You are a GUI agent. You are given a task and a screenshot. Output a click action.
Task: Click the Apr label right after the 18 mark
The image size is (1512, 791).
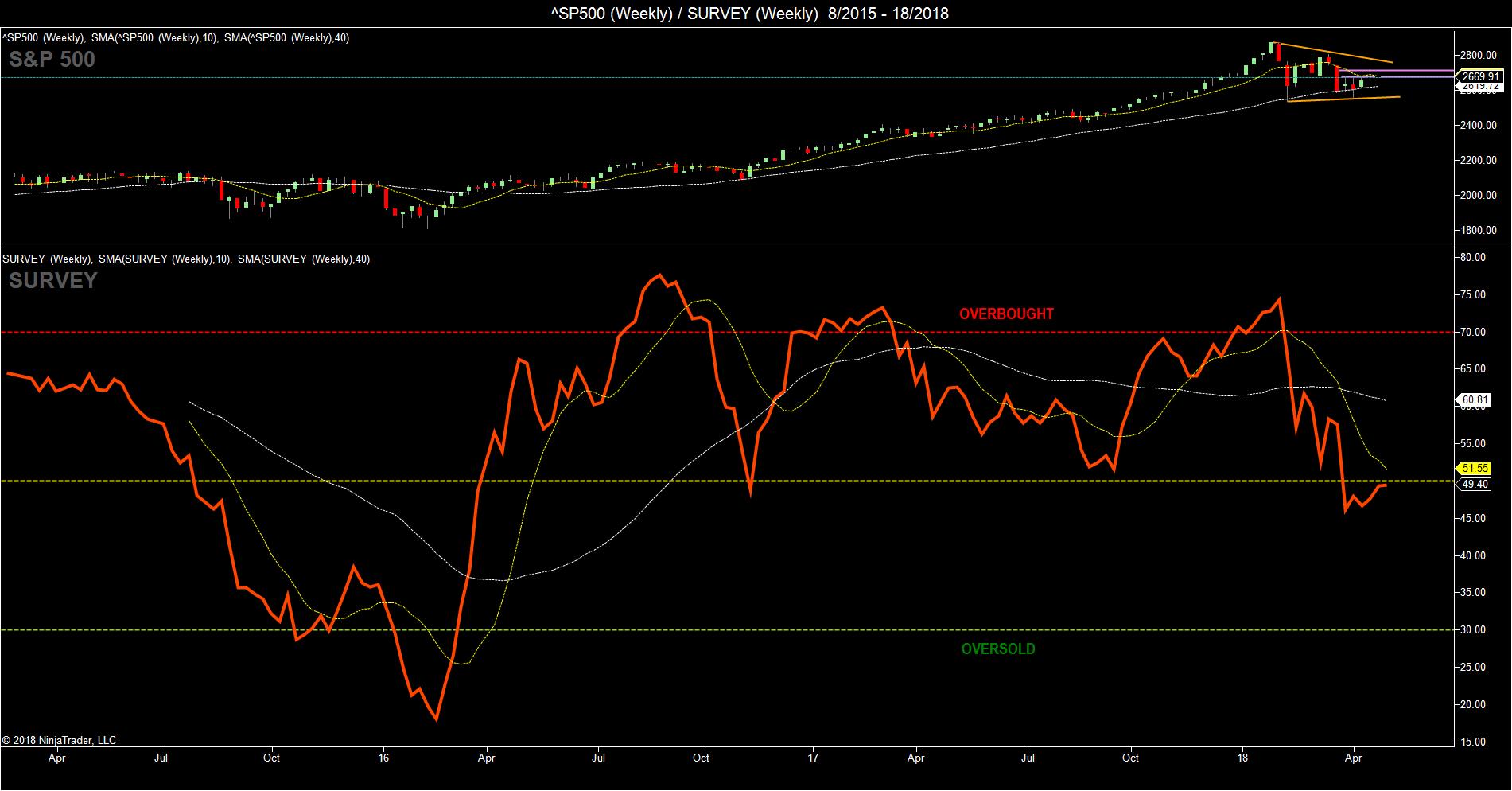coord(1354,758)
